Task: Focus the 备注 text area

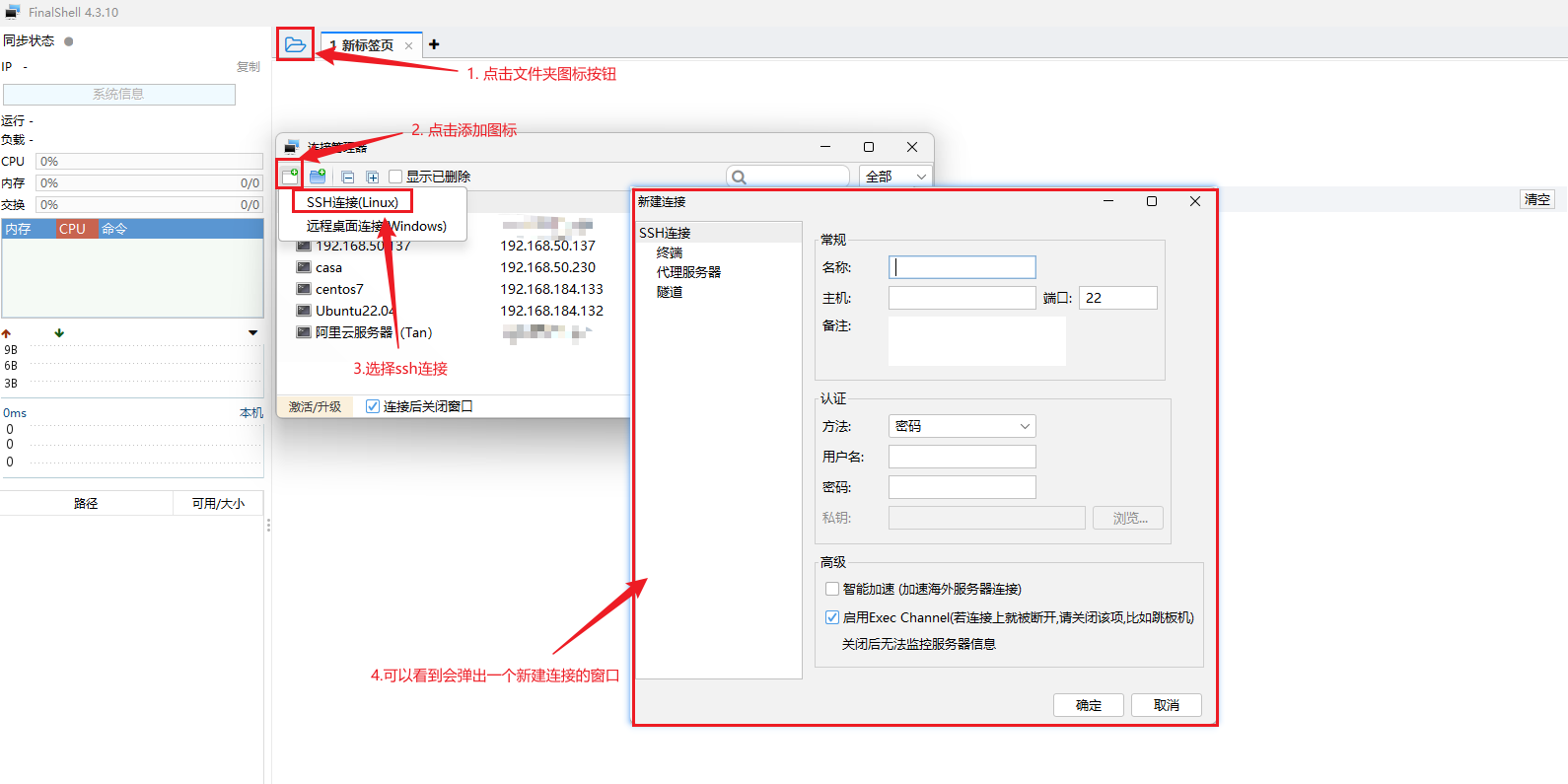Action: pyautogui.click(x=976, y=341)
